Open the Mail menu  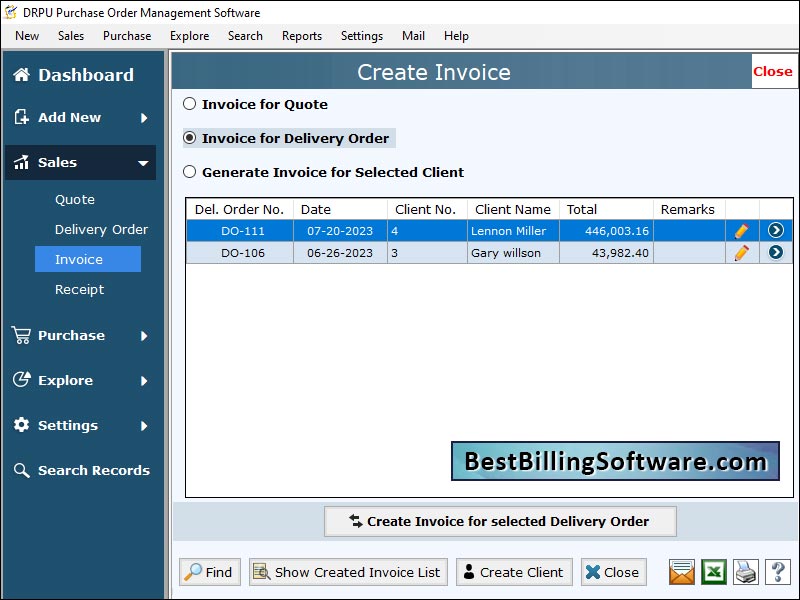coord(412,35)
